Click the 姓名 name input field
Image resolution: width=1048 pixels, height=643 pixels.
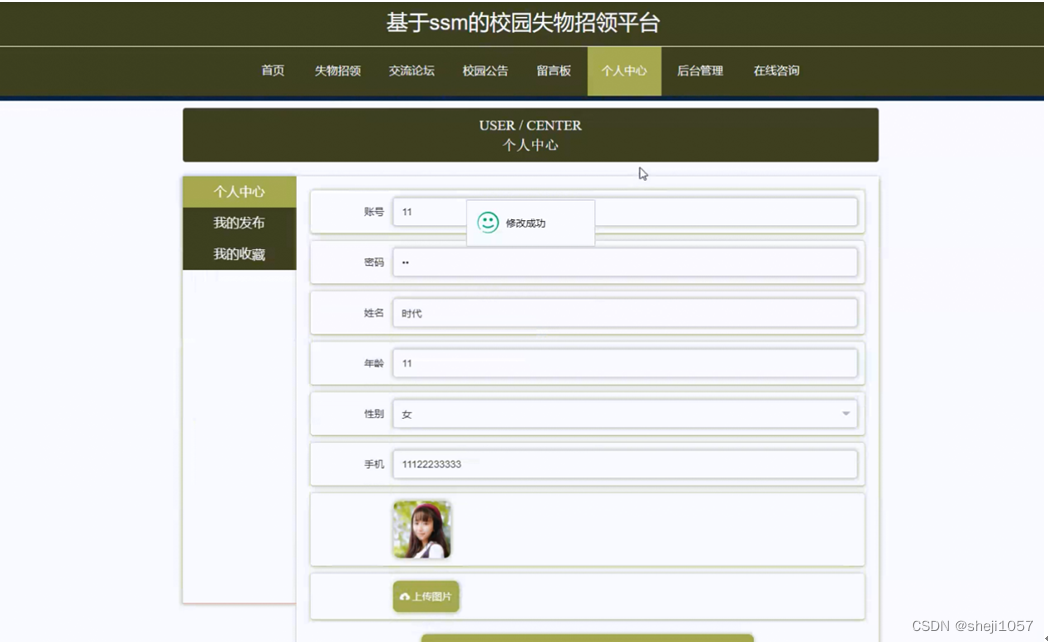625,313
